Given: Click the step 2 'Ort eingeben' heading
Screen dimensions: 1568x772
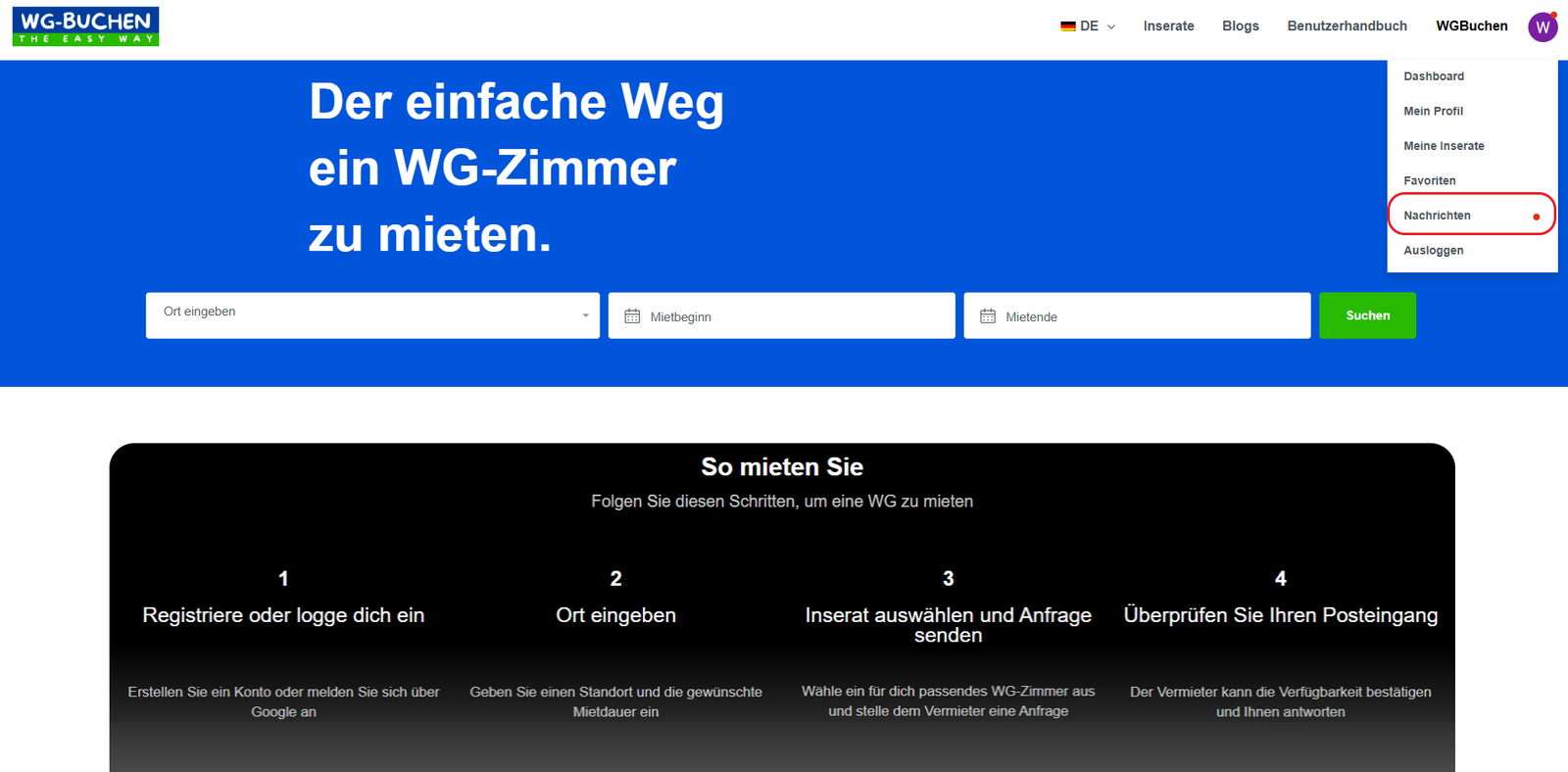Looking at the screenshot, I should click(x=615, y=615).
